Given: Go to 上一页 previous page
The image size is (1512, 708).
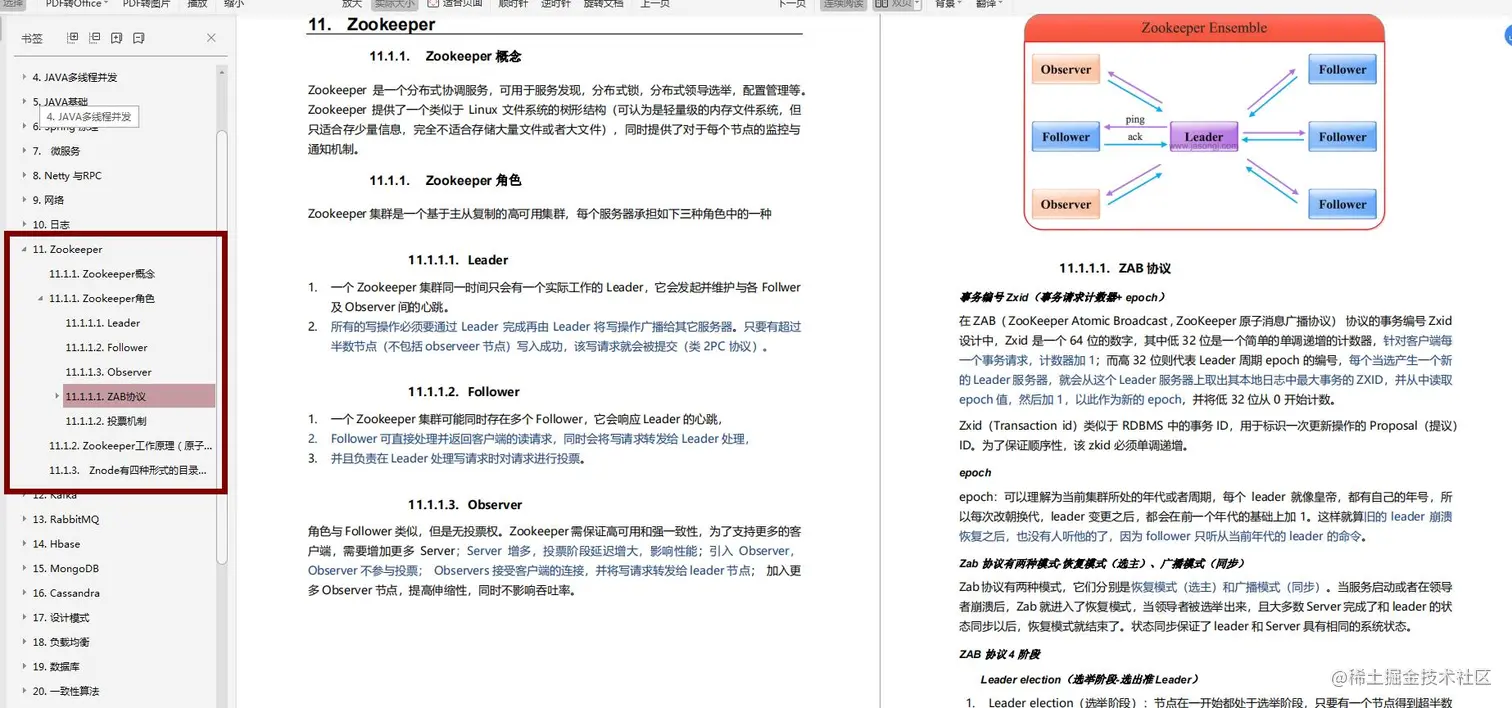Looking at the screenshot, I should 654,4.
